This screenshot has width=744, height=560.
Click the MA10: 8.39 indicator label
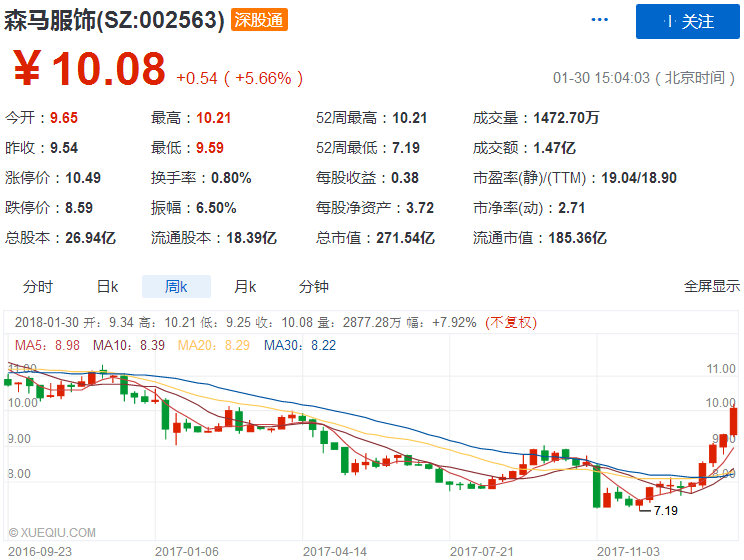[129, 345]
